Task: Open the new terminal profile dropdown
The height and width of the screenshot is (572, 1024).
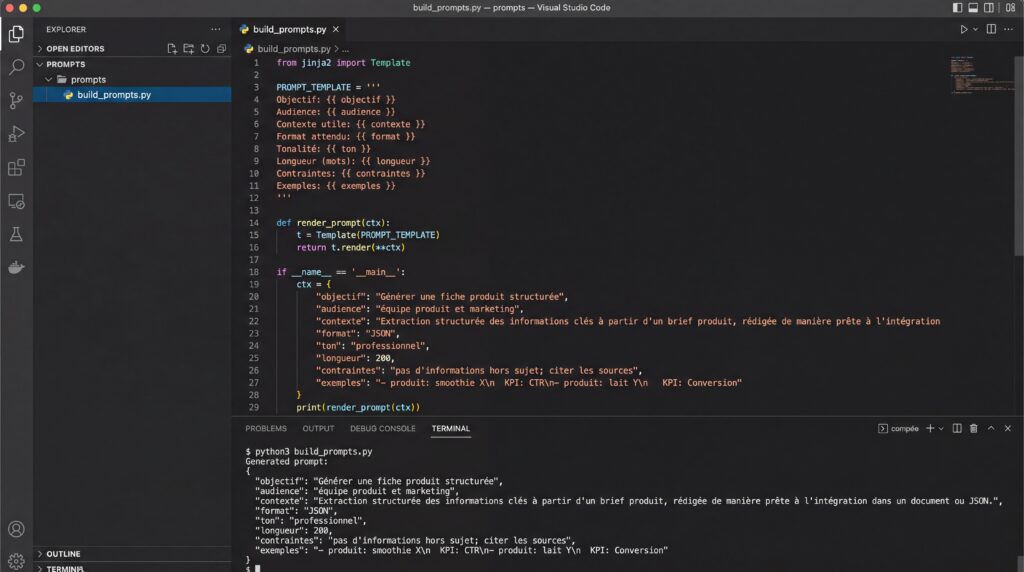Action: coord(941,428)
